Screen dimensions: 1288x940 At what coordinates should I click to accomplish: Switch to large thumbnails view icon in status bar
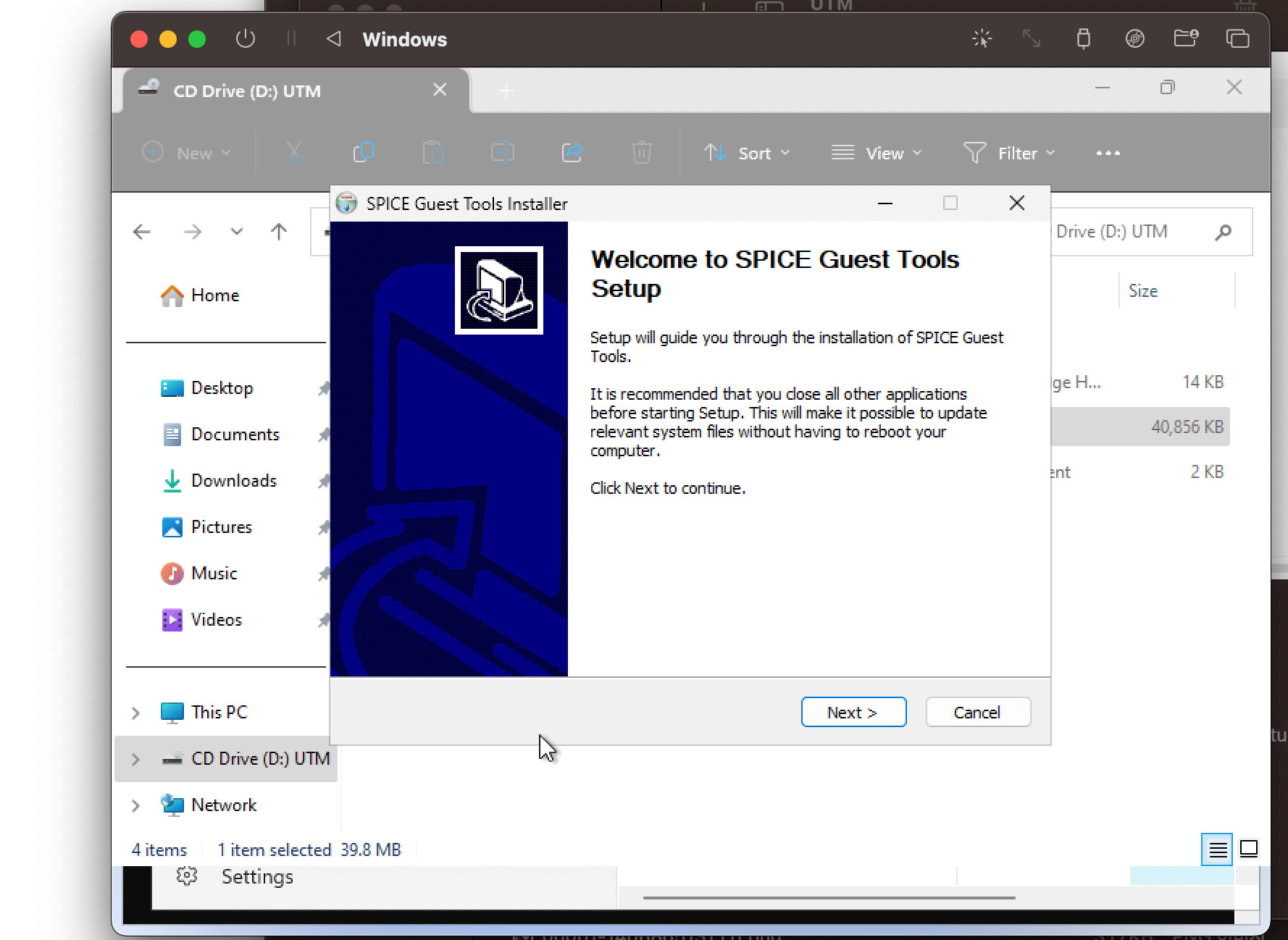(x=1249, y=849)
